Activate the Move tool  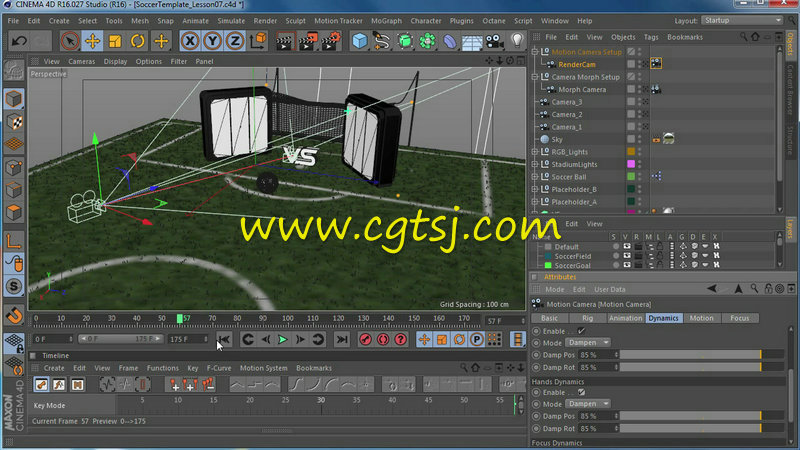(92, 40)
